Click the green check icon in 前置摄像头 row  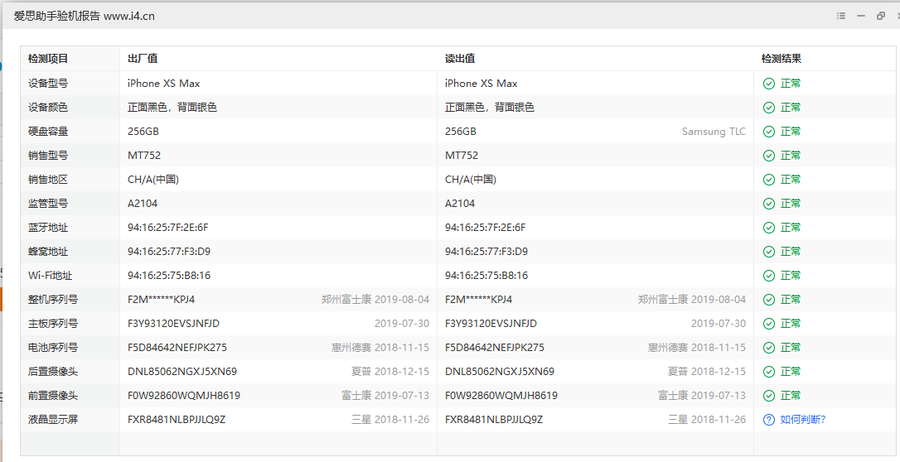pyautogui.click(x=769, y=396)
